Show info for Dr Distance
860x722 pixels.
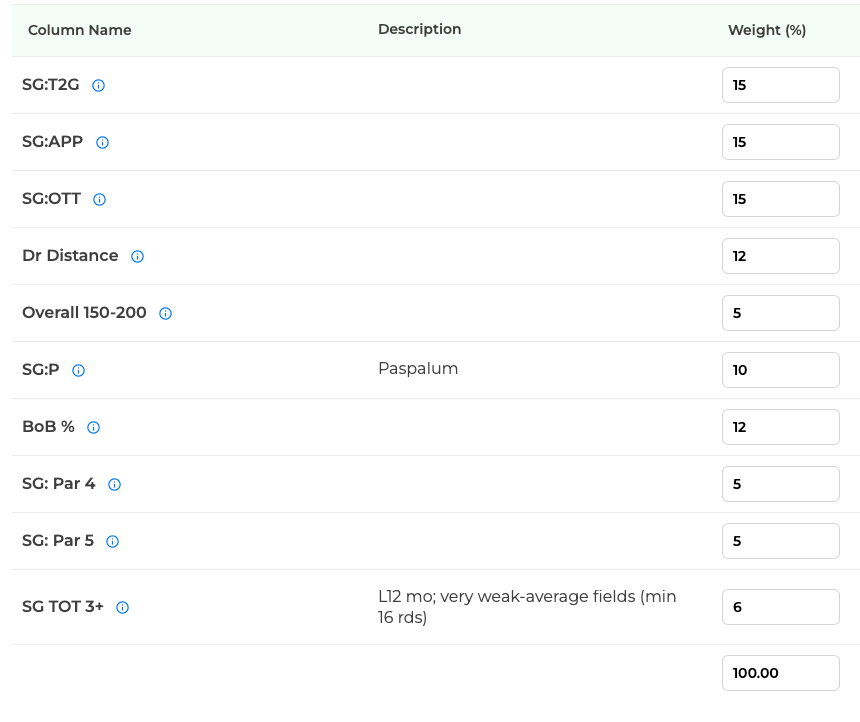tap(137, 256)
